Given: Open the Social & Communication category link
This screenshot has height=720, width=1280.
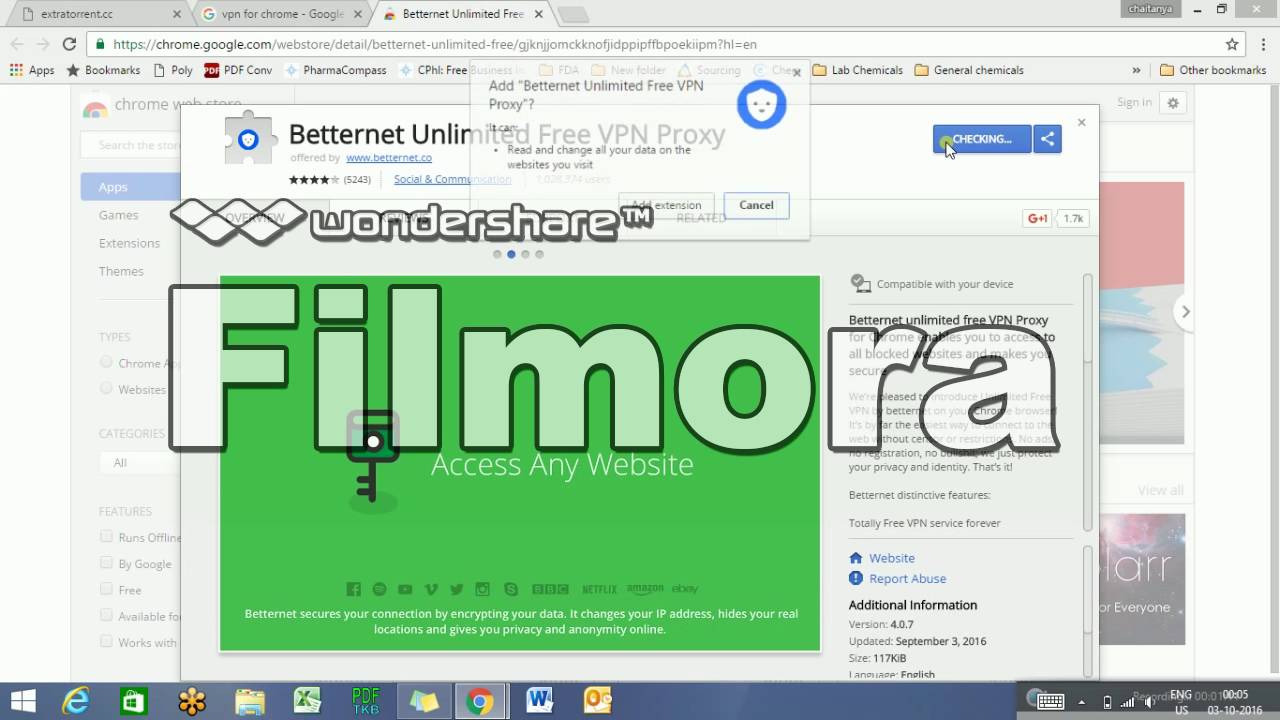Looking at the screenshot, I should pyautogui.click(x=452, y=179).
